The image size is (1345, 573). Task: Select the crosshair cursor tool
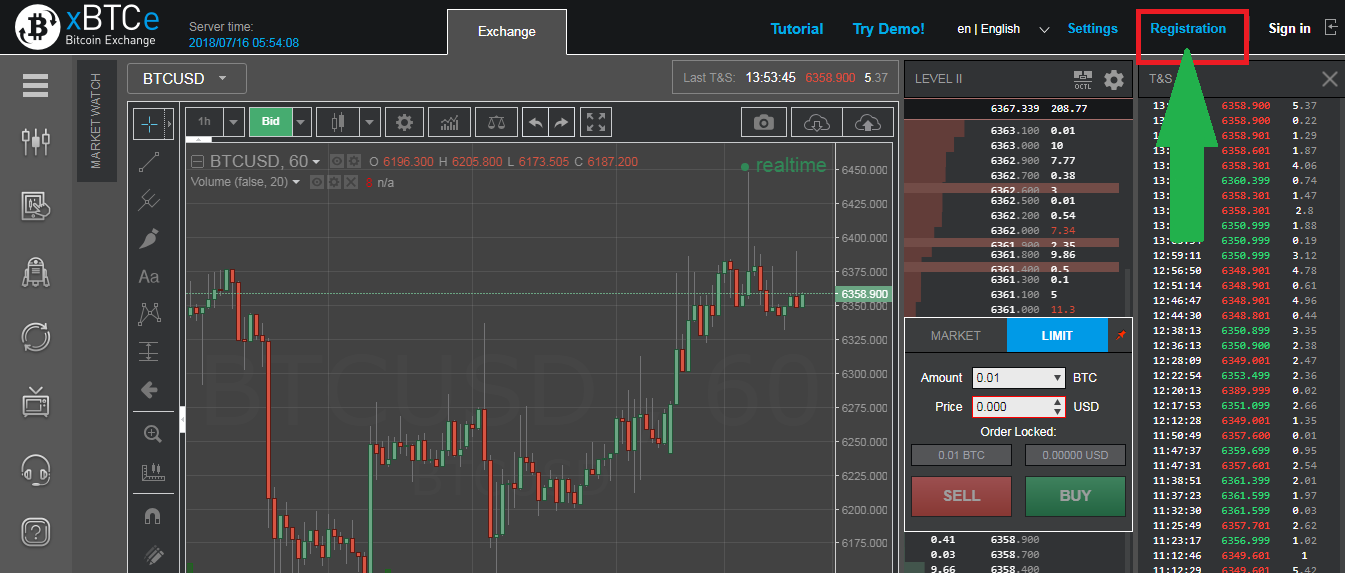click(x=149, y=123)
